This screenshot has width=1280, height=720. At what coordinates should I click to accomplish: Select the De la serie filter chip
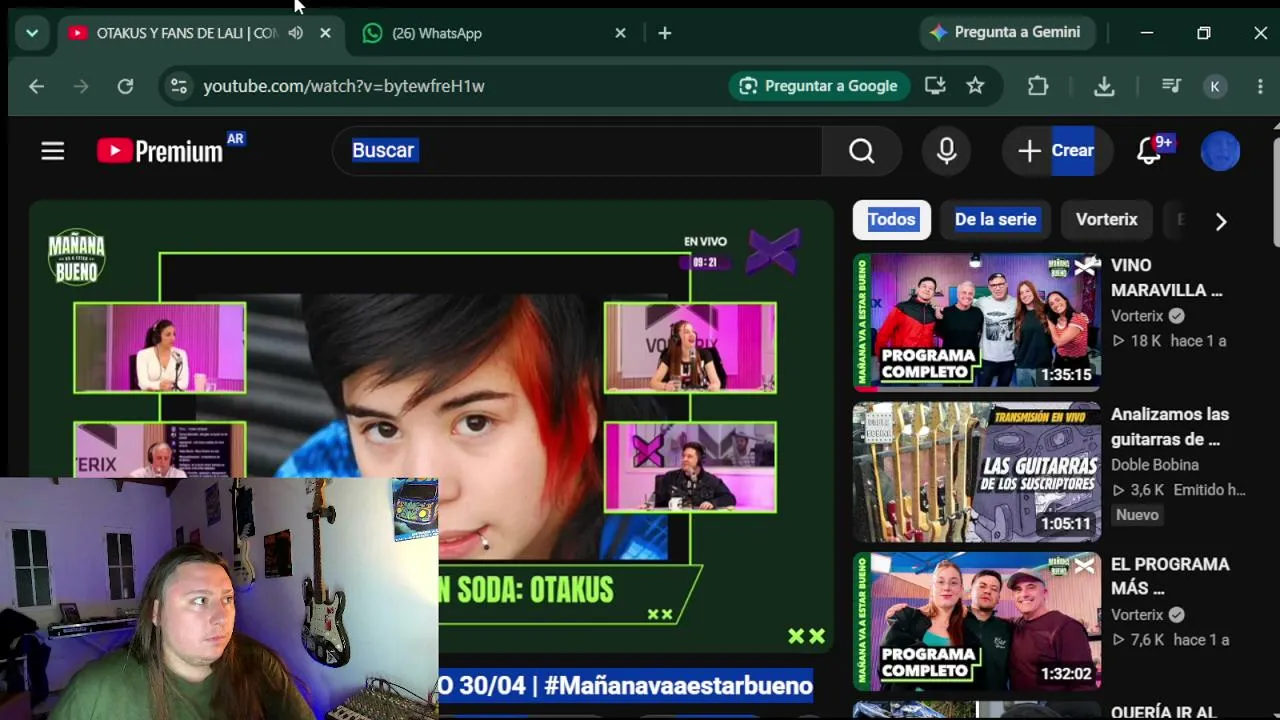click(x=995, y=219)
